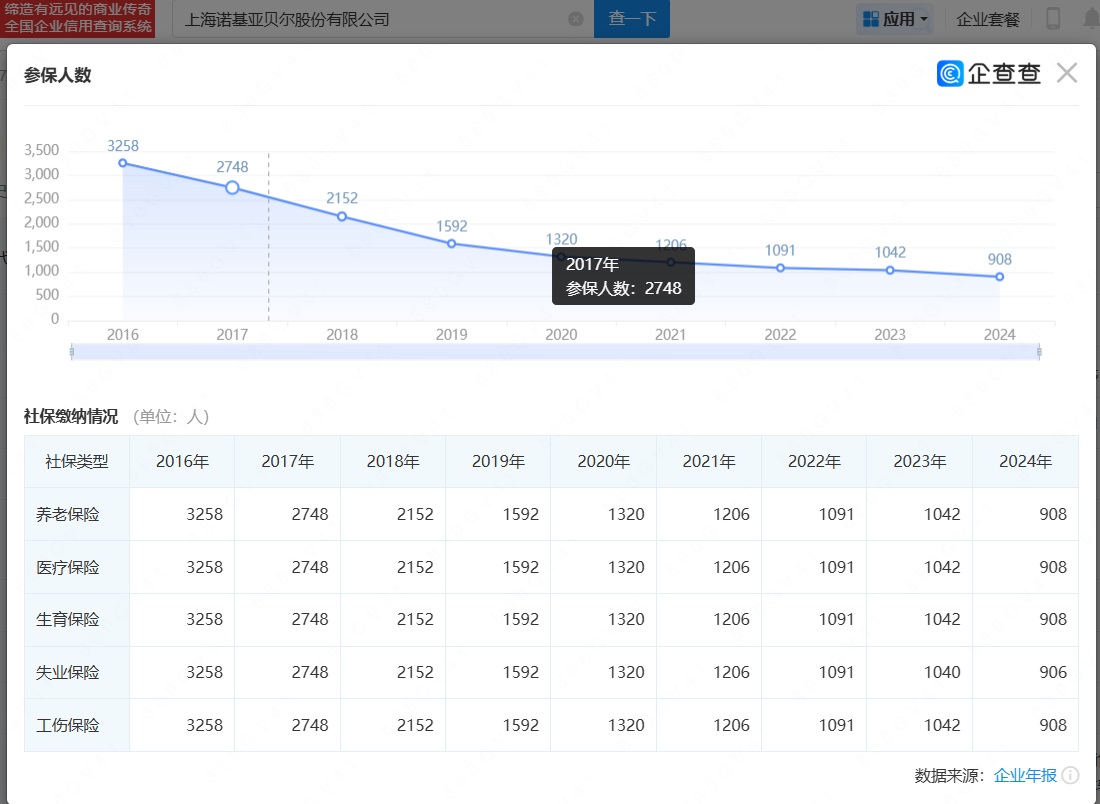Screen dimensions: 1100x804
Task: Select the 生育保险 row label
Action: pos(67,619)
